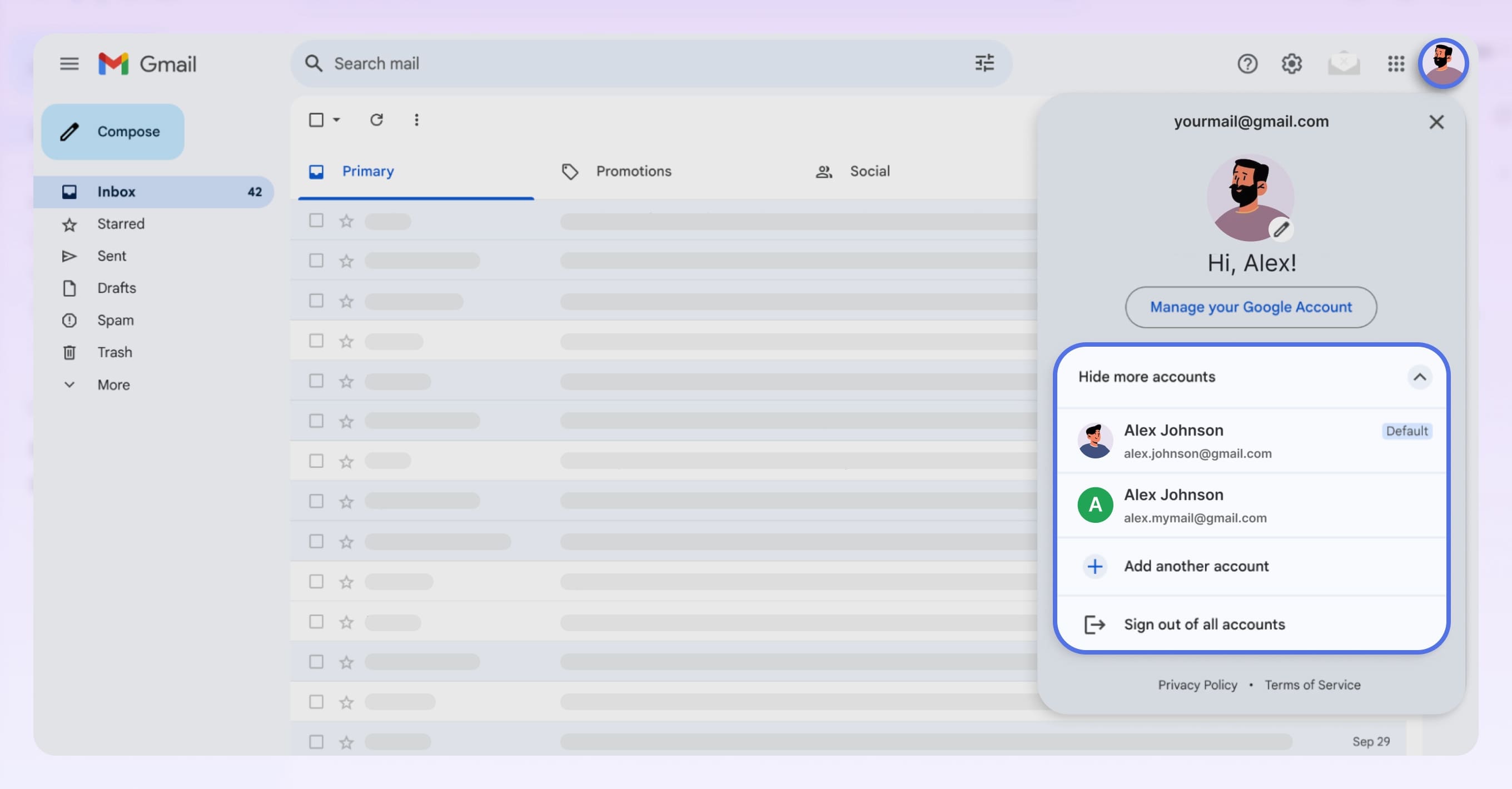Screen dimensions: 1512x789
Task: Edit profile picture via the pencil overlay
Action: point(1281,230)
